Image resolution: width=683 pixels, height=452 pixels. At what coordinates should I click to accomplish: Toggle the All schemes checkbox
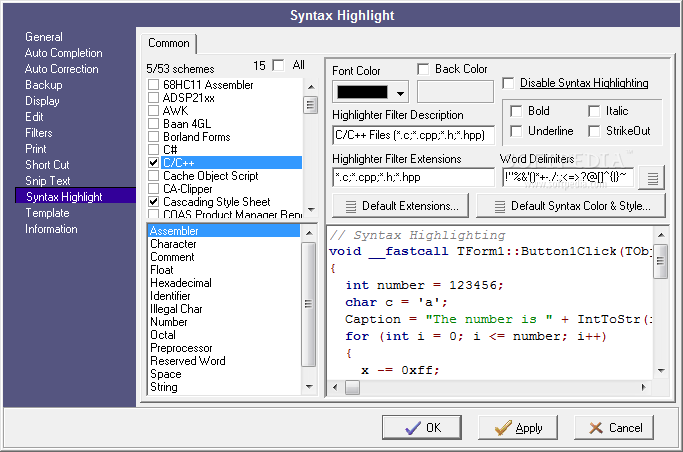[277, 65]
